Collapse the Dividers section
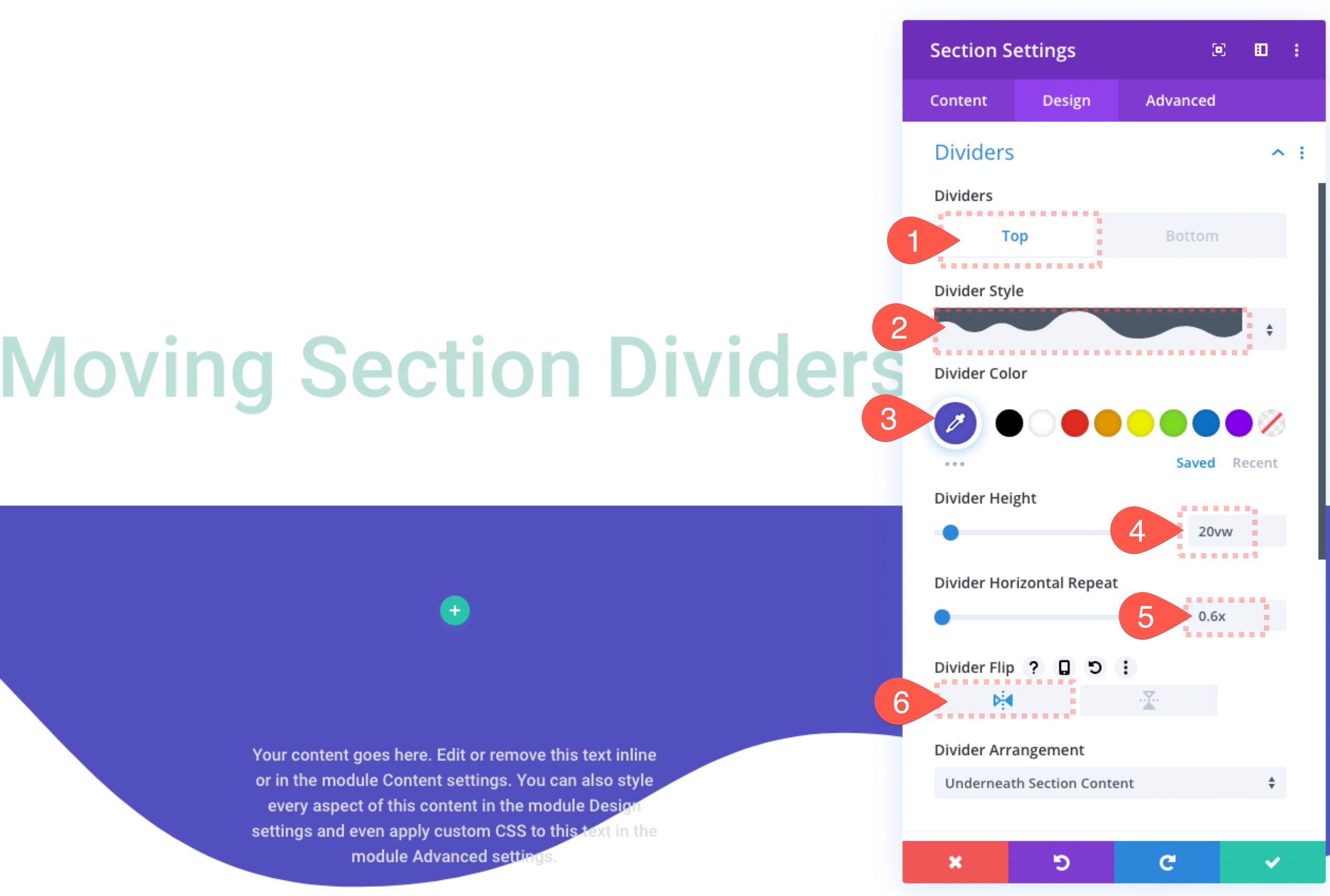This screenshot has width=1330, height=896. tap(1278, 151)
